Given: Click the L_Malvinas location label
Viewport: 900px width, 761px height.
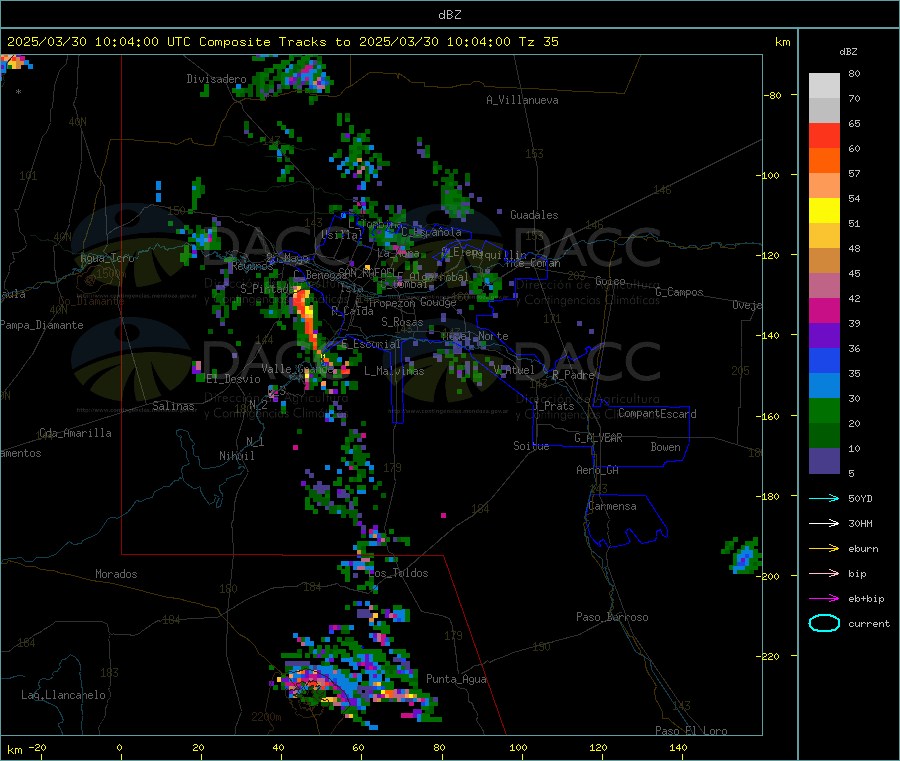Looking at the screenshot, I should coord(394,371).
